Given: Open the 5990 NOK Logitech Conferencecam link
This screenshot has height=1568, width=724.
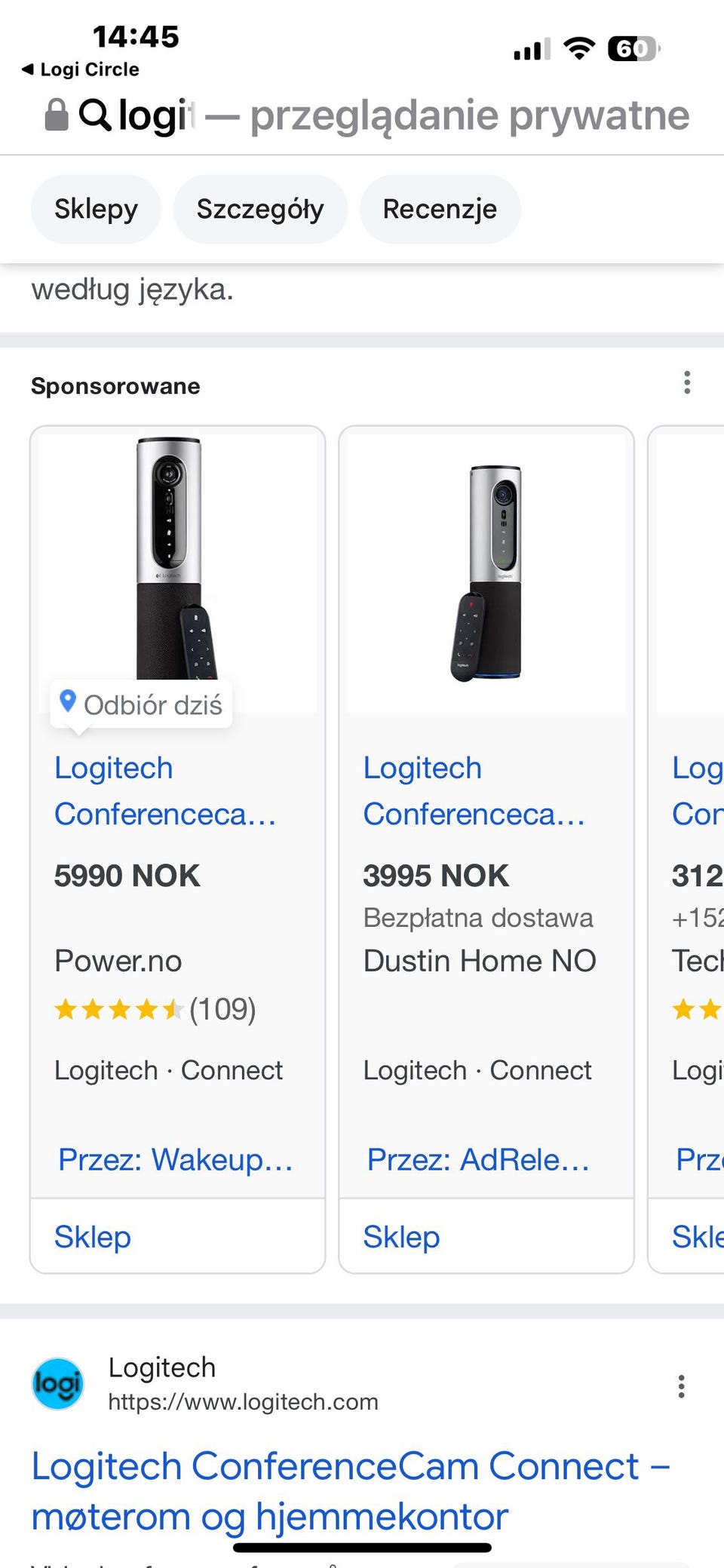Looking at the screenshot, I should tap(164, 790).
